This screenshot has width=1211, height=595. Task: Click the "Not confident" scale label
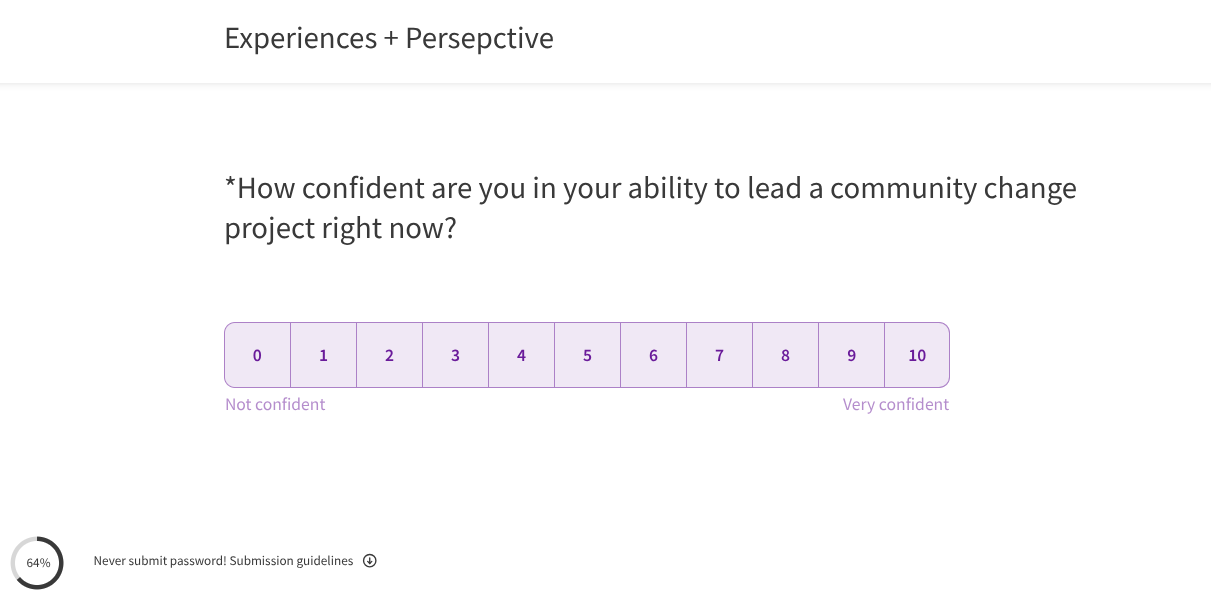(275, 404)
